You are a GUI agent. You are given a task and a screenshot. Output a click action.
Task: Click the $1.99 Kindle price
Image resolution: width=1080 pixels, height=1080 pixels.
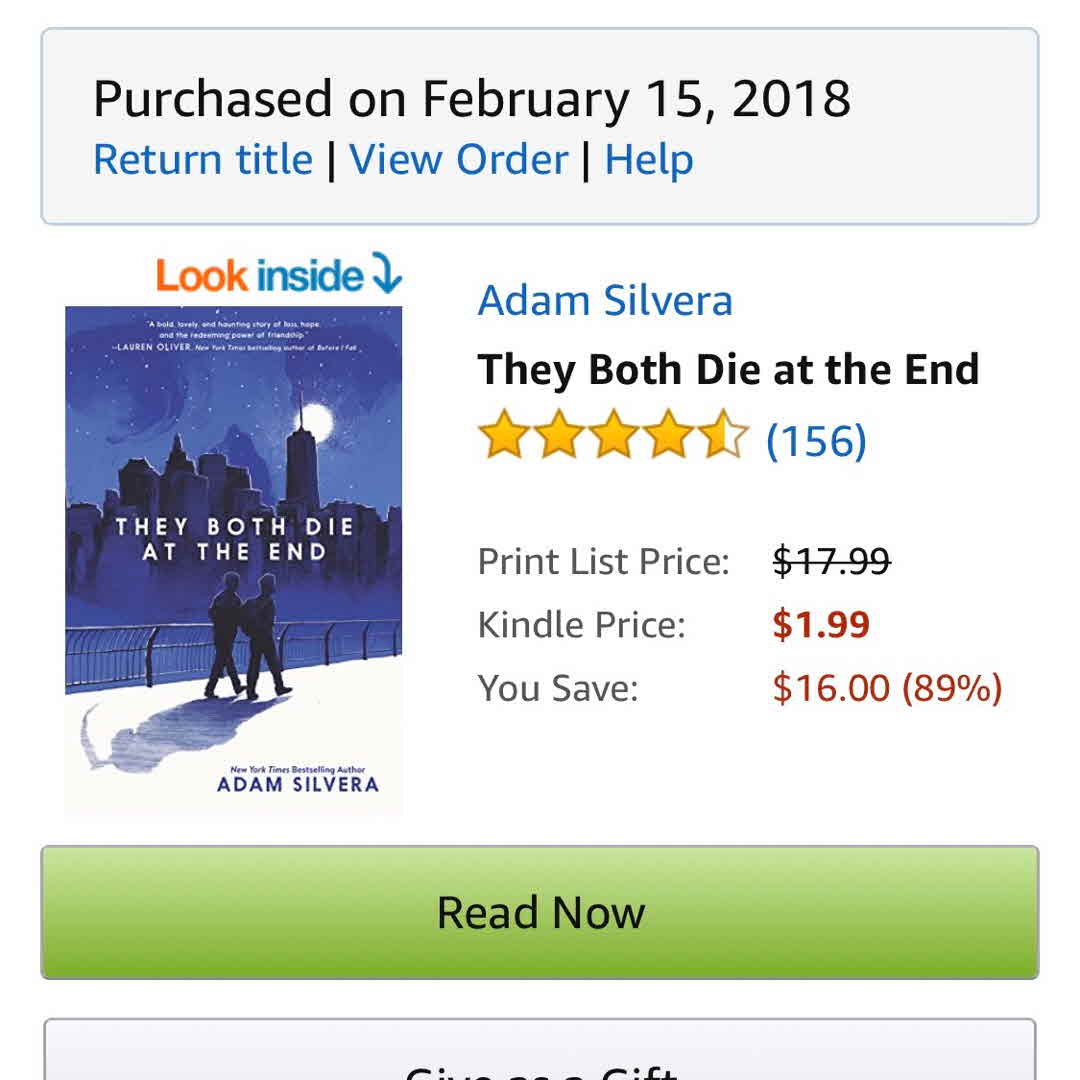tap(821, 625)
